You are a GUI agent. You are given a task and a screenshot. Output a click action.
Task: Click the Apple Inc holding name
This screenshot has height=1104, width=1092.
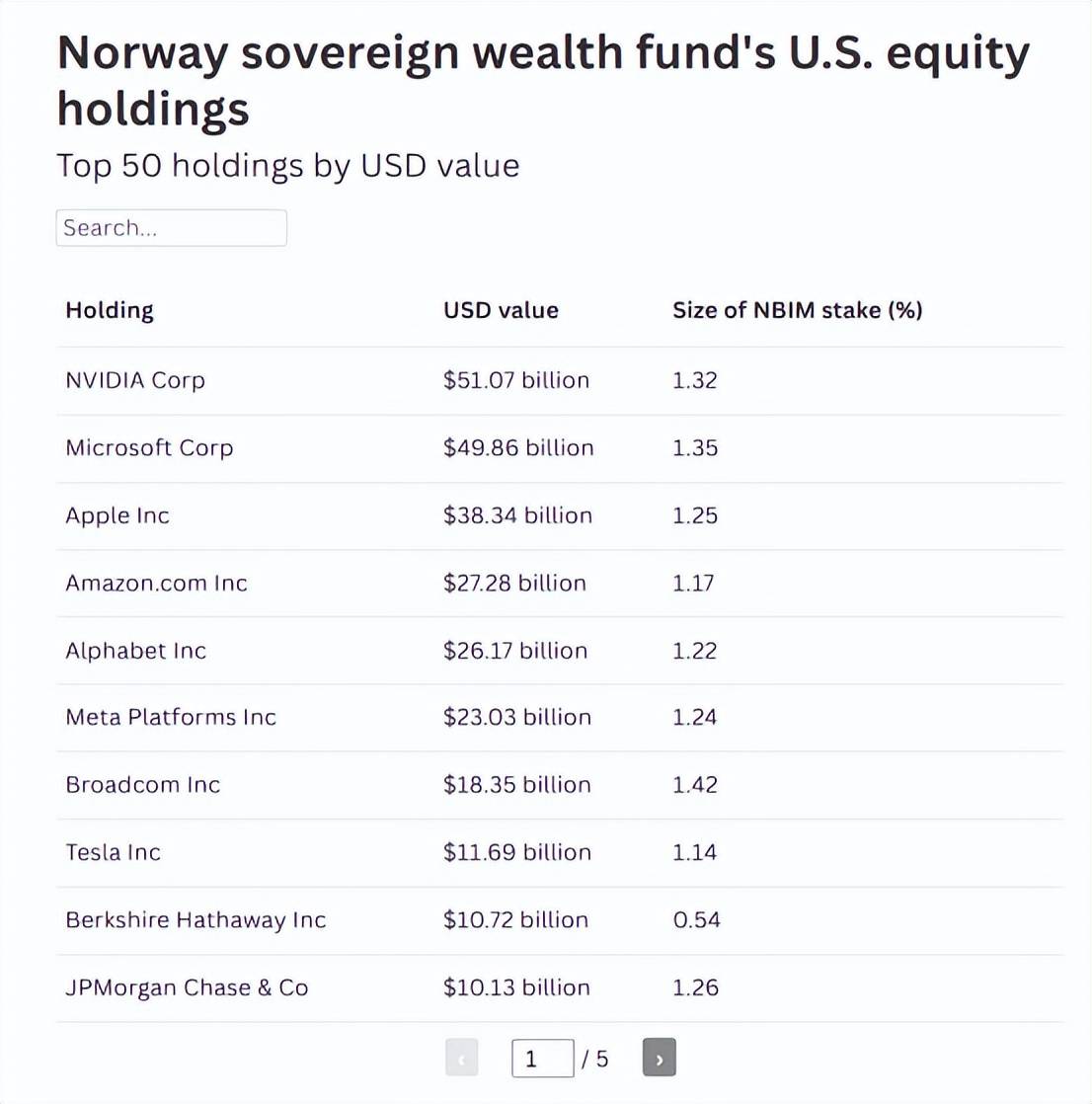click(117, 515)
